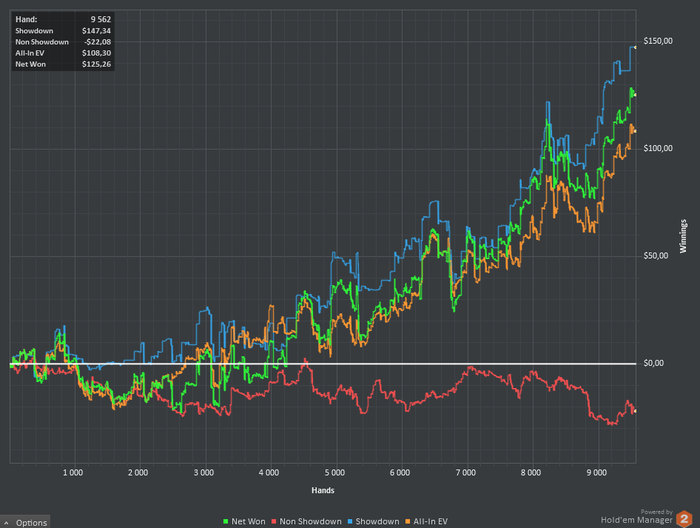Click the Showdown line end marker
The height and width of the screenshot is (528, 700).
(x=635, y=47)
